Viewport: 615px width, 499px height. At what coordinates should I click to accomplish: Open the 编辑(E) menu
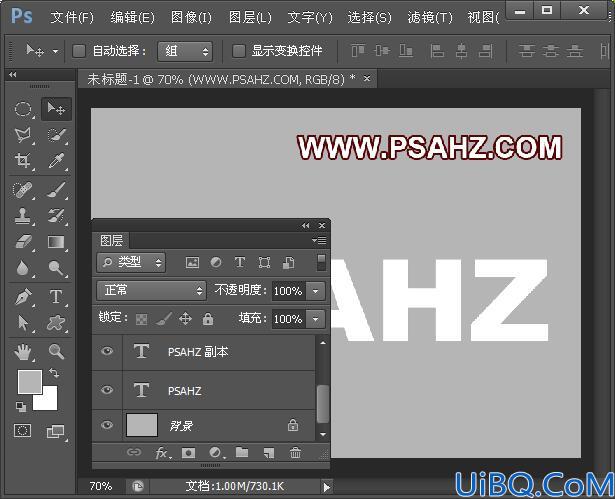click(x=133, y=17)
